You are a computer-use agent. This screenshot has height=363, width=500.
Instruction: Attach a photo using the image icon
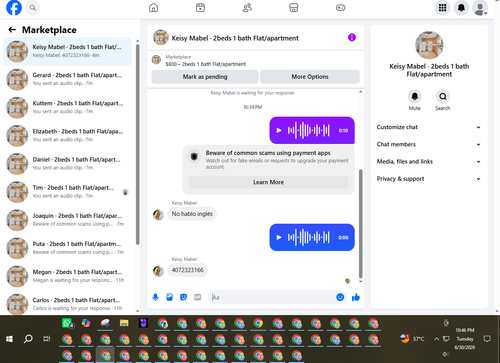point(169,297)
